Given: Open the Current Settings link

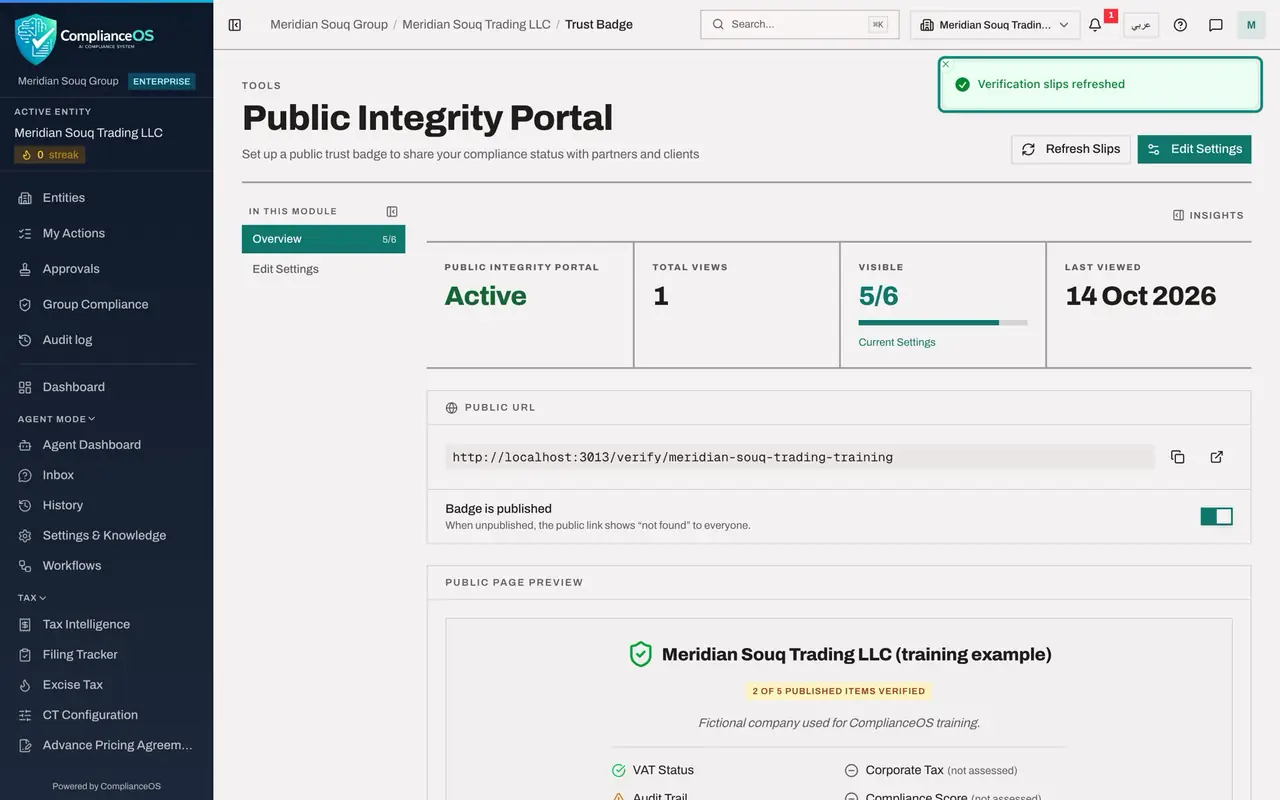Looking at the screenshot, I should pos(897,342).
